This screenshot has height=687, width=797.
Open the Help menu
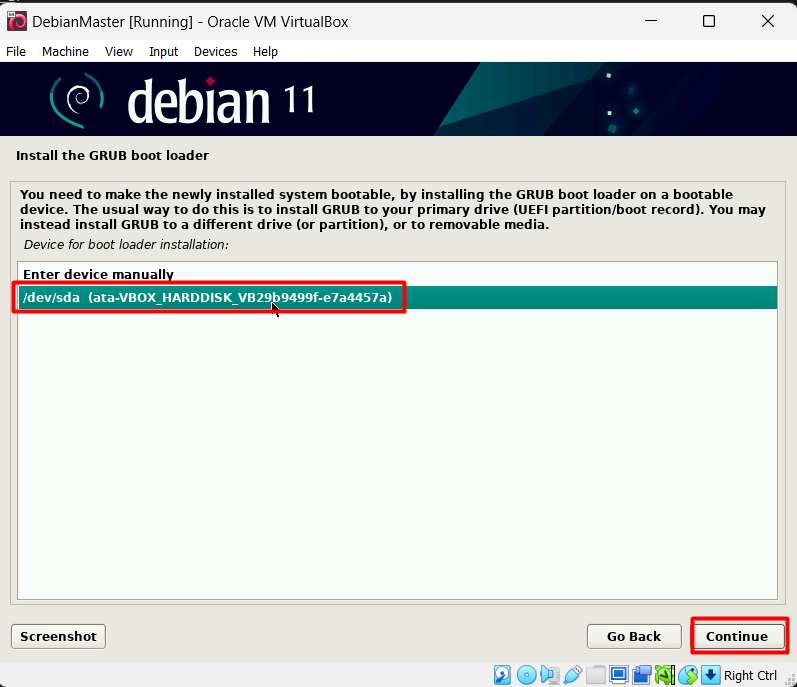265,52
